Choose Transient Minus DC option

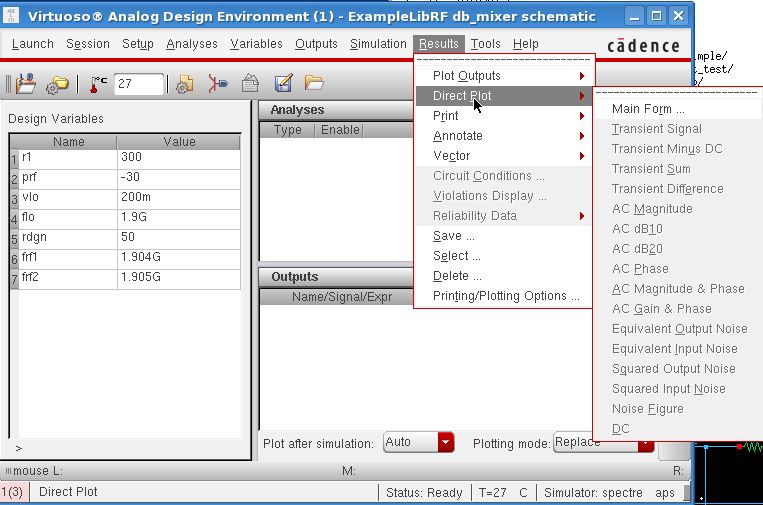(678, 148)
